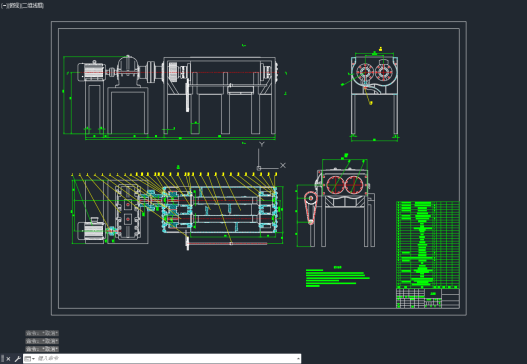This screenshot has width=527, height=364.
Task: Close the command line window with X
Action: coord(8,359)
